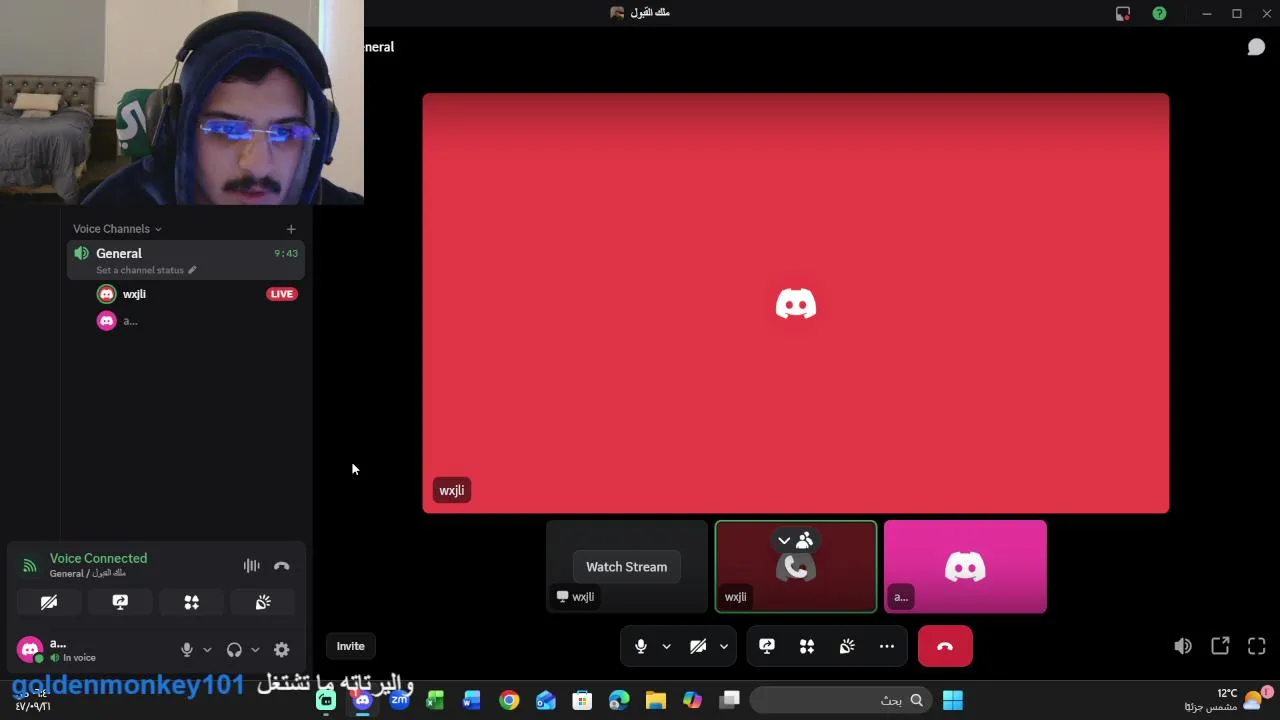Viewport: 1280px width, 720px height.
Task: Start an Activity from call controls
Action: pos(807,646)
